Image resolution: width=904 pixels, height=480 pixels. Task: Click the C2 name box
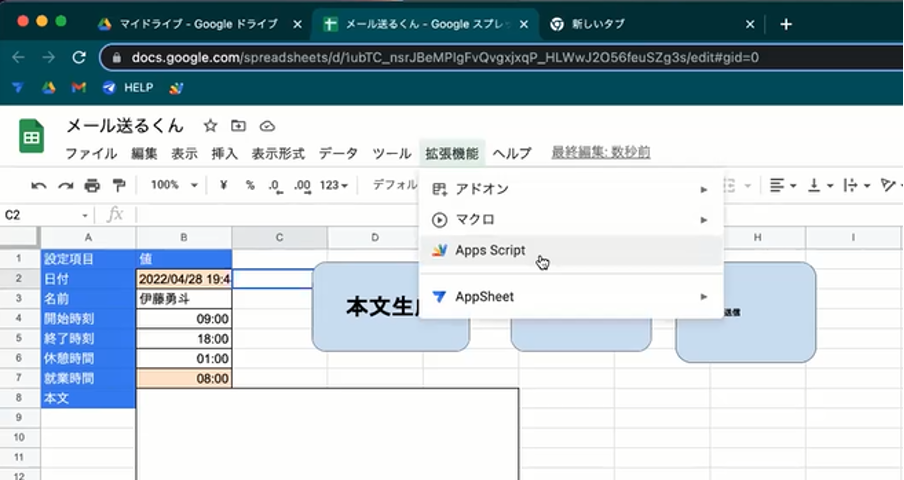(x=40, y=216)
